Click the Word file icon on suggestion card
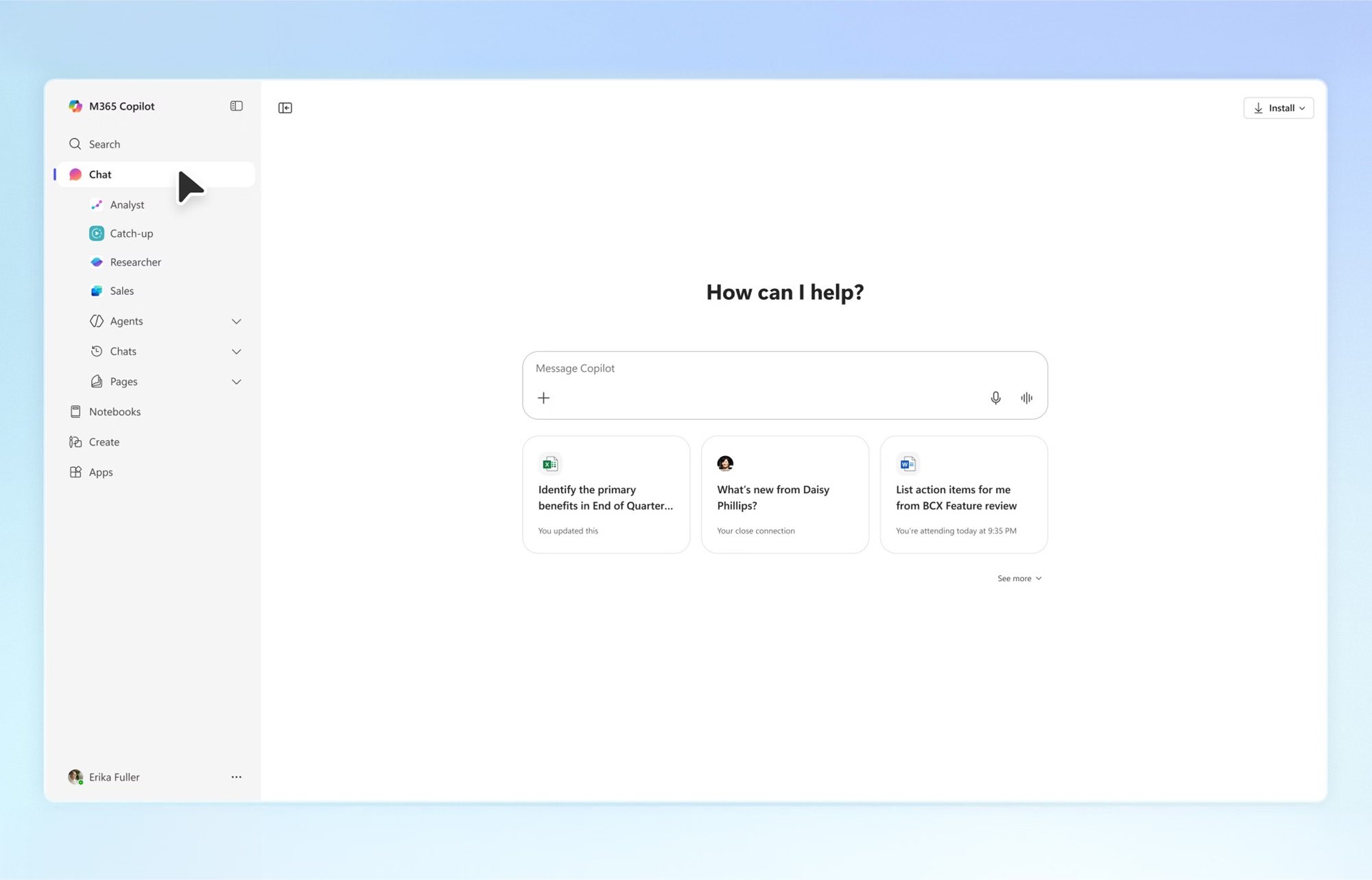The image size is (1372, 880). tap(908, 464)
